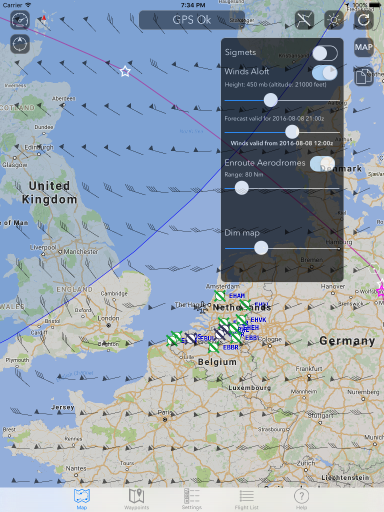
Task: Select the EBBR aerodrome marker
Action: [213, 347]
